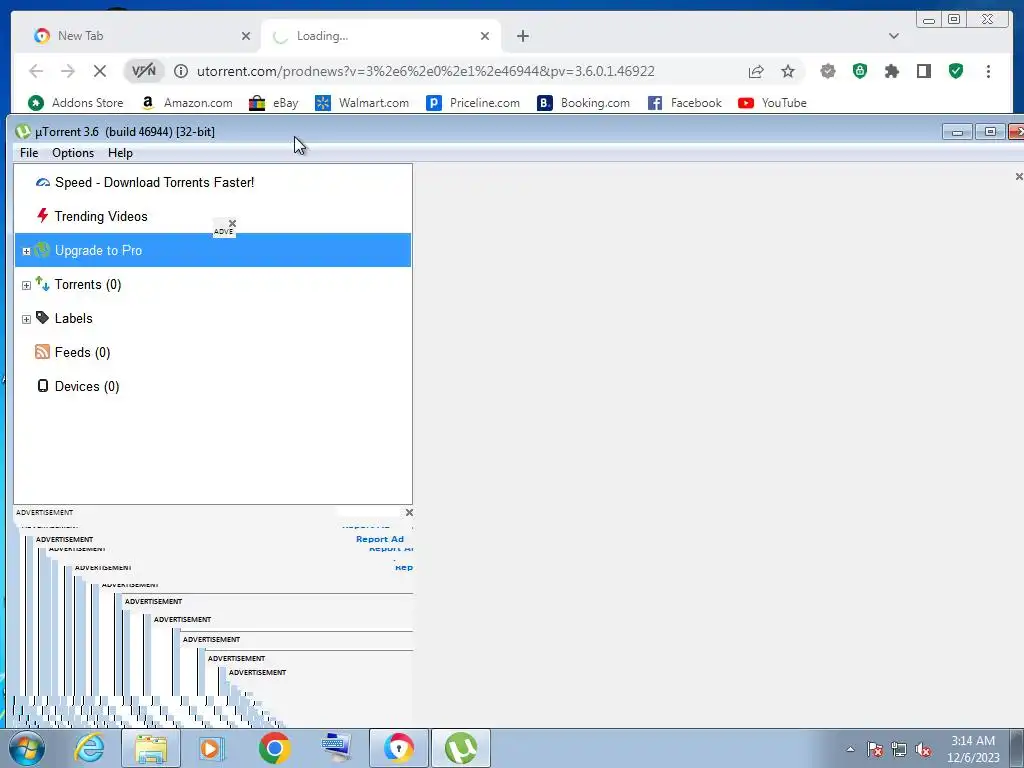Open the Addons Store bookmark
This screenshot has height=768, width=1024.
click(x=76, y=103)
